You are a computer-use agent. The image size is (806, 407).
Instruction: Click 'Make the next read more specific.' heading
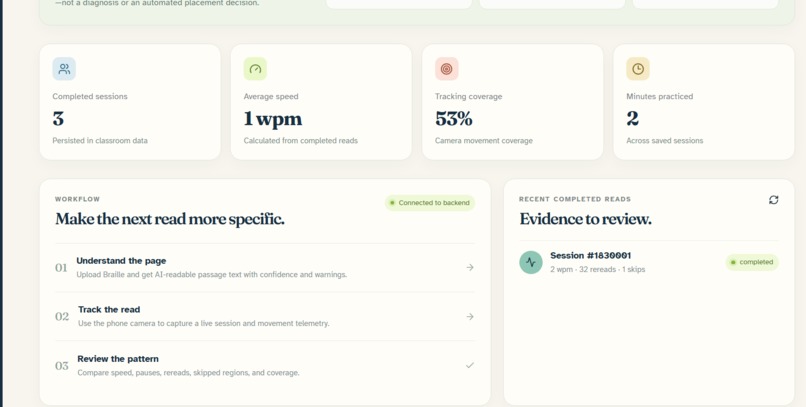170,219
